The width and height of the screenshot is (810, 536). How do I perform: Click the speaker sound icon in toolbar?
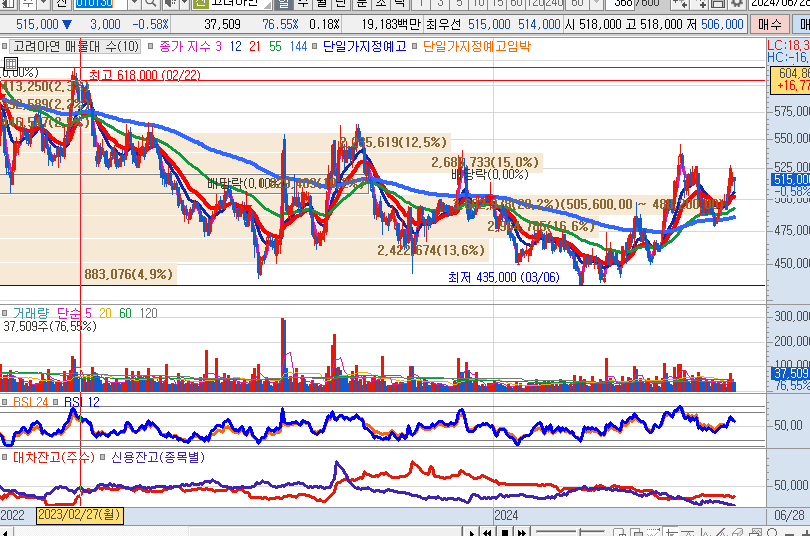tap(170, 4)
